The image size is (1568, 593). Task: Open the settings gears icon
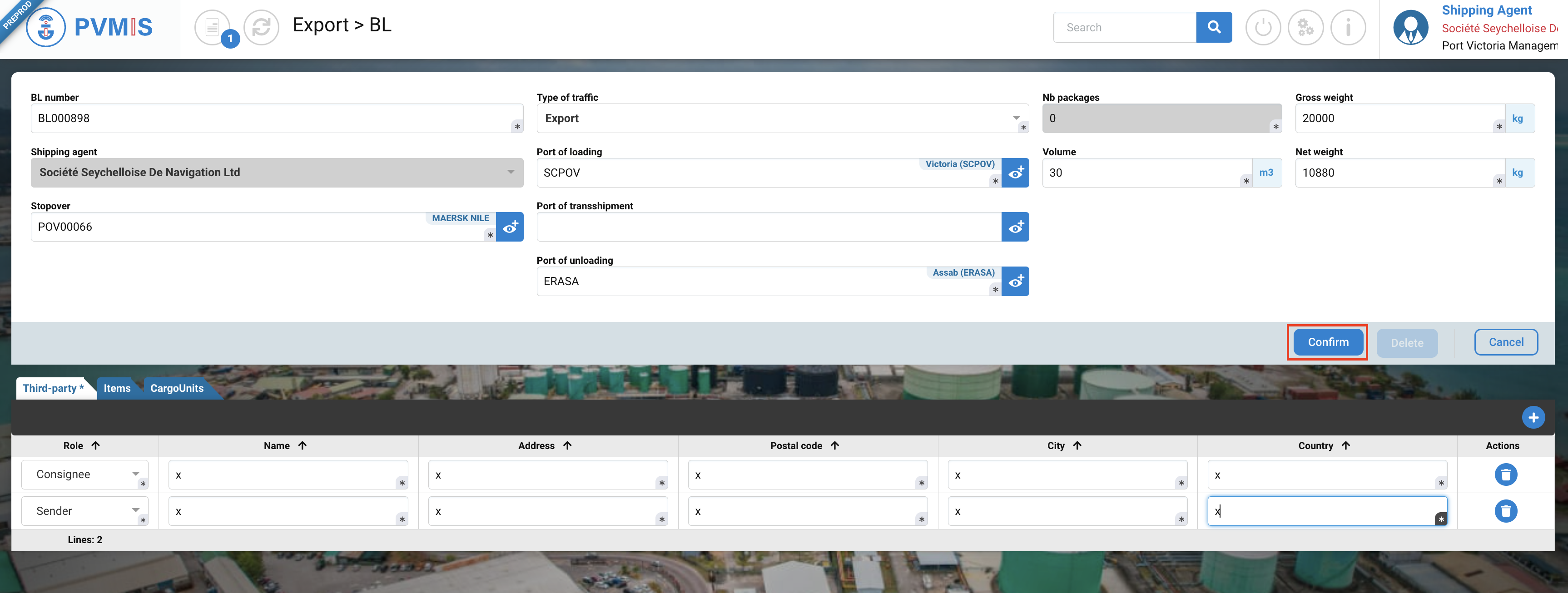coord(1305,27)
